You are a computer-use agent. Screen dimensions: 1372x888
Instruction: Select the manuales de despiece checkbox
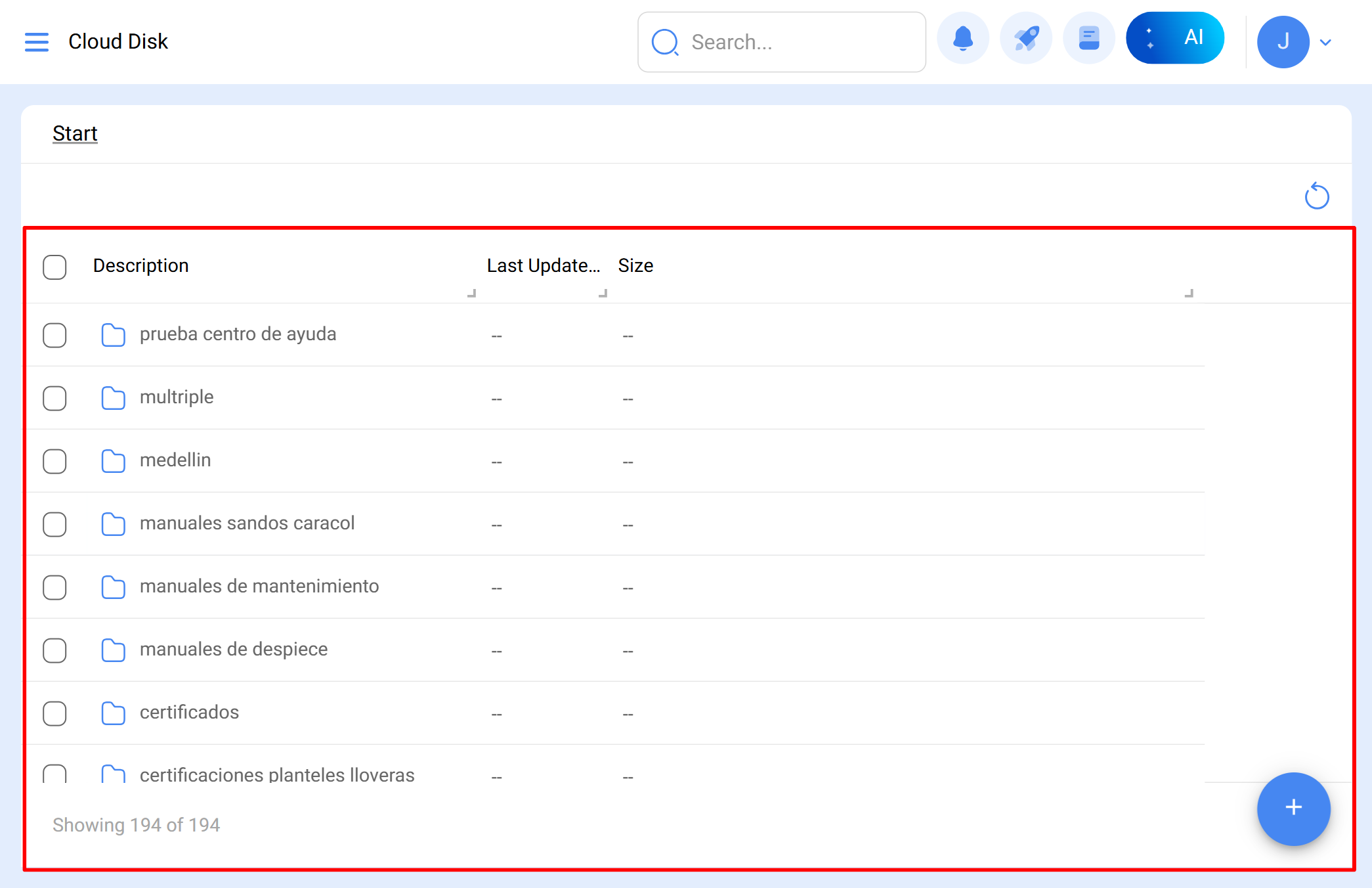pyautogui.click(x=54, y=650)
